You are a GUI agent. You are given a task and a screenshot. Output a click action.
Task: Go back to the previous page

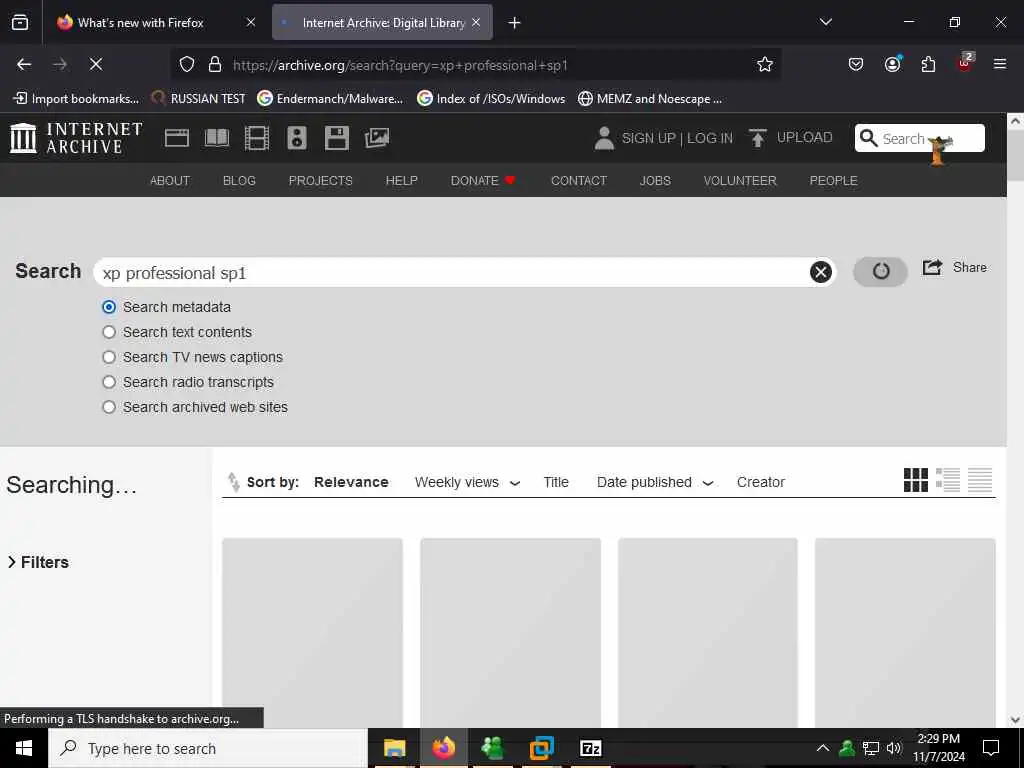(24, 64)
